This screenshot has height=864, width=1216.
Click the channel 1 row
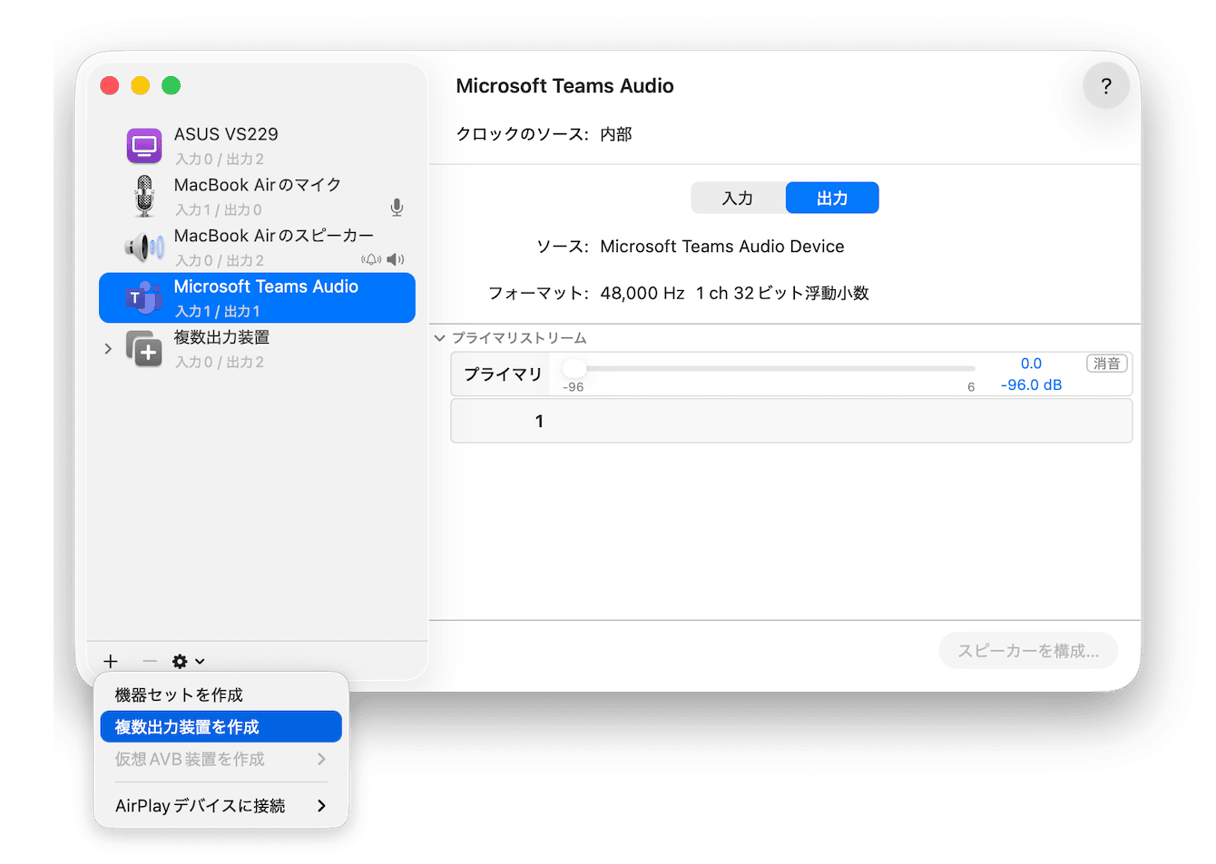[x=791, y=421]
